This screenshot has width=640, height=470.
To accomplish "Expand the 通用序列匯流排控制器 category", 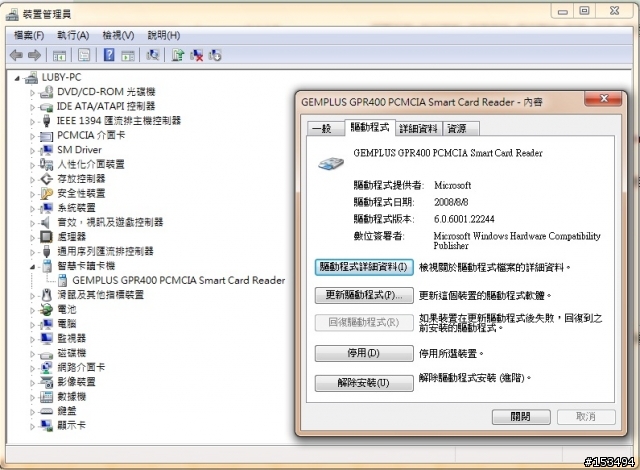I will [32, 252].
